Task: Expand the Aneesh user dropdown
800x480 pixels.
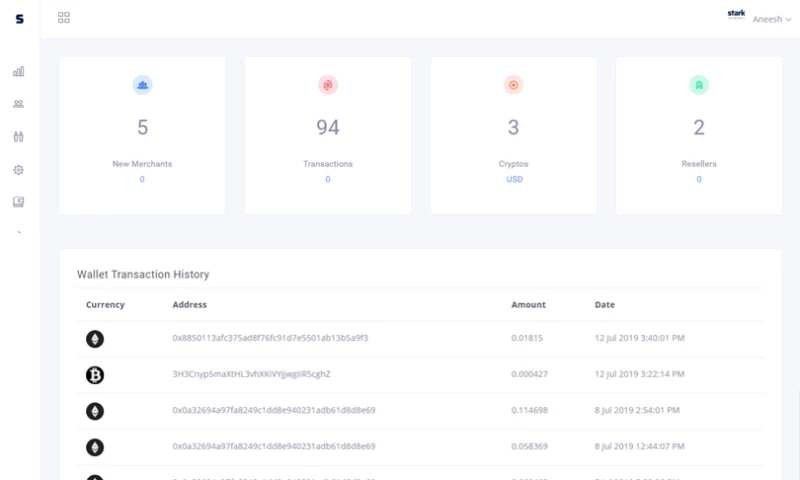Action: [772, 19]
